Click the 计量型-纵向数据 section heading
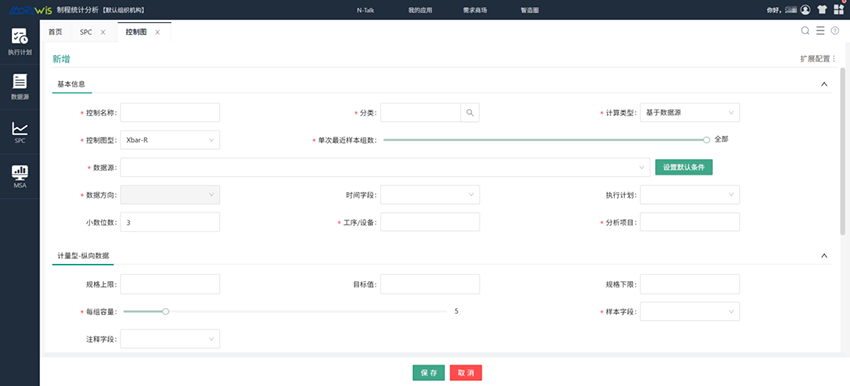850x386 pixels. click(83, 255)
